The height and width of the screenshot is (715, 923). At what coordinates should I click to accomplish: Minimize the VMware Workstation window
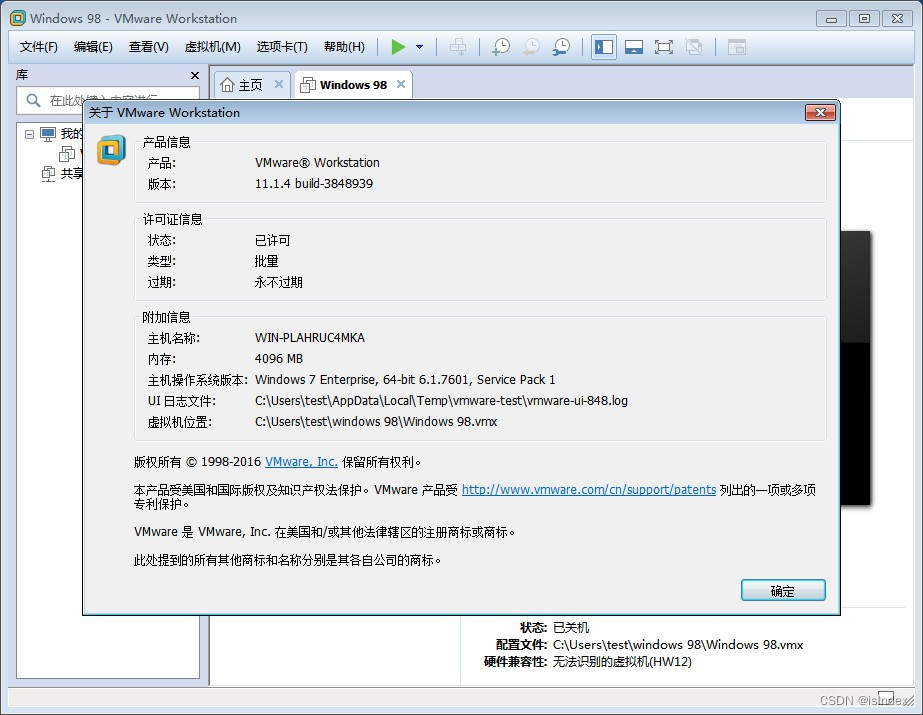[x=831, y=19]
